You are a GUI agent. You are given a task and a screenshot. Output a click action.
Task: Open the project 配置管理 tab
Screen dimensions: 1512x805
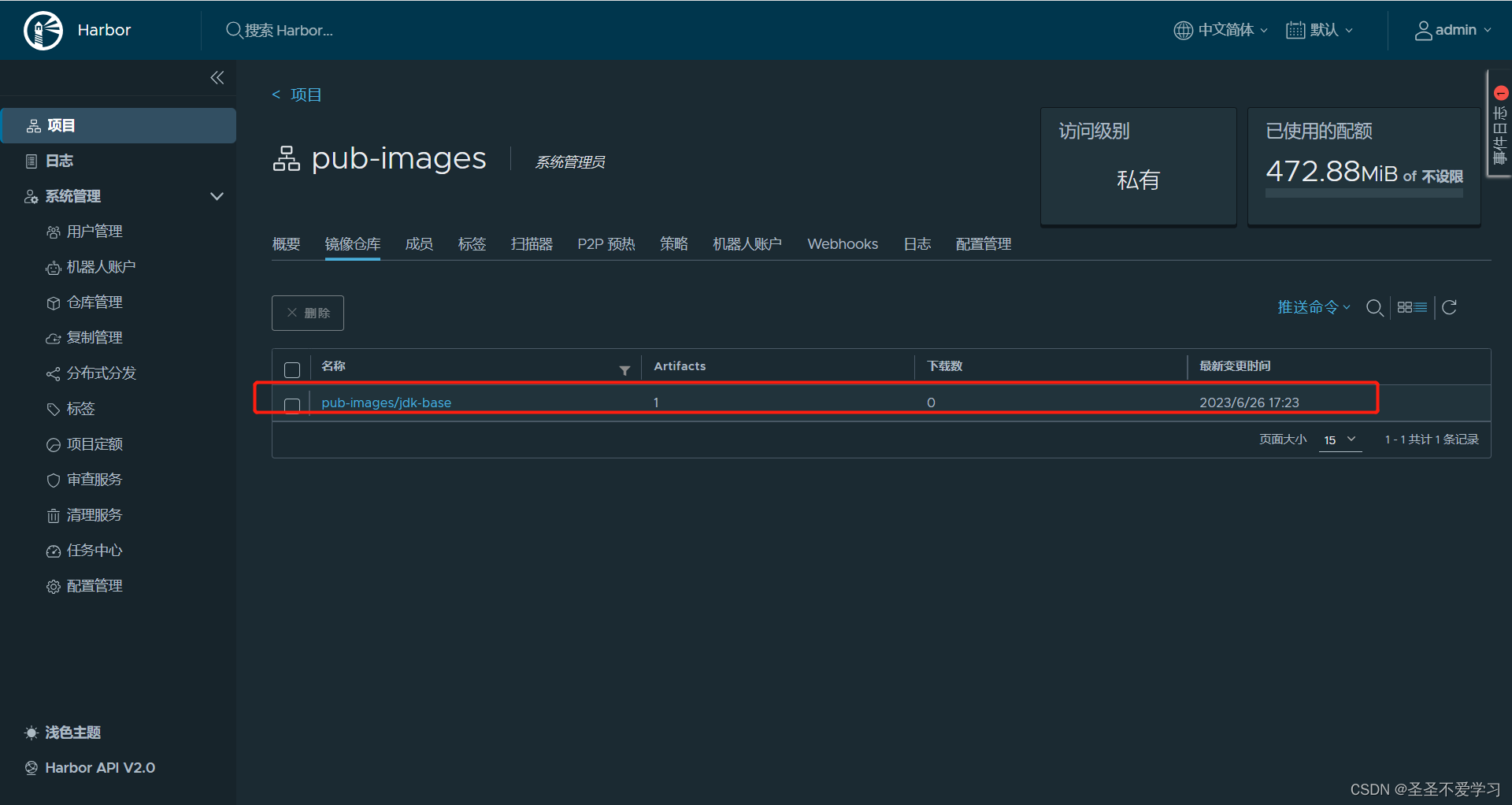coord(984,244)
